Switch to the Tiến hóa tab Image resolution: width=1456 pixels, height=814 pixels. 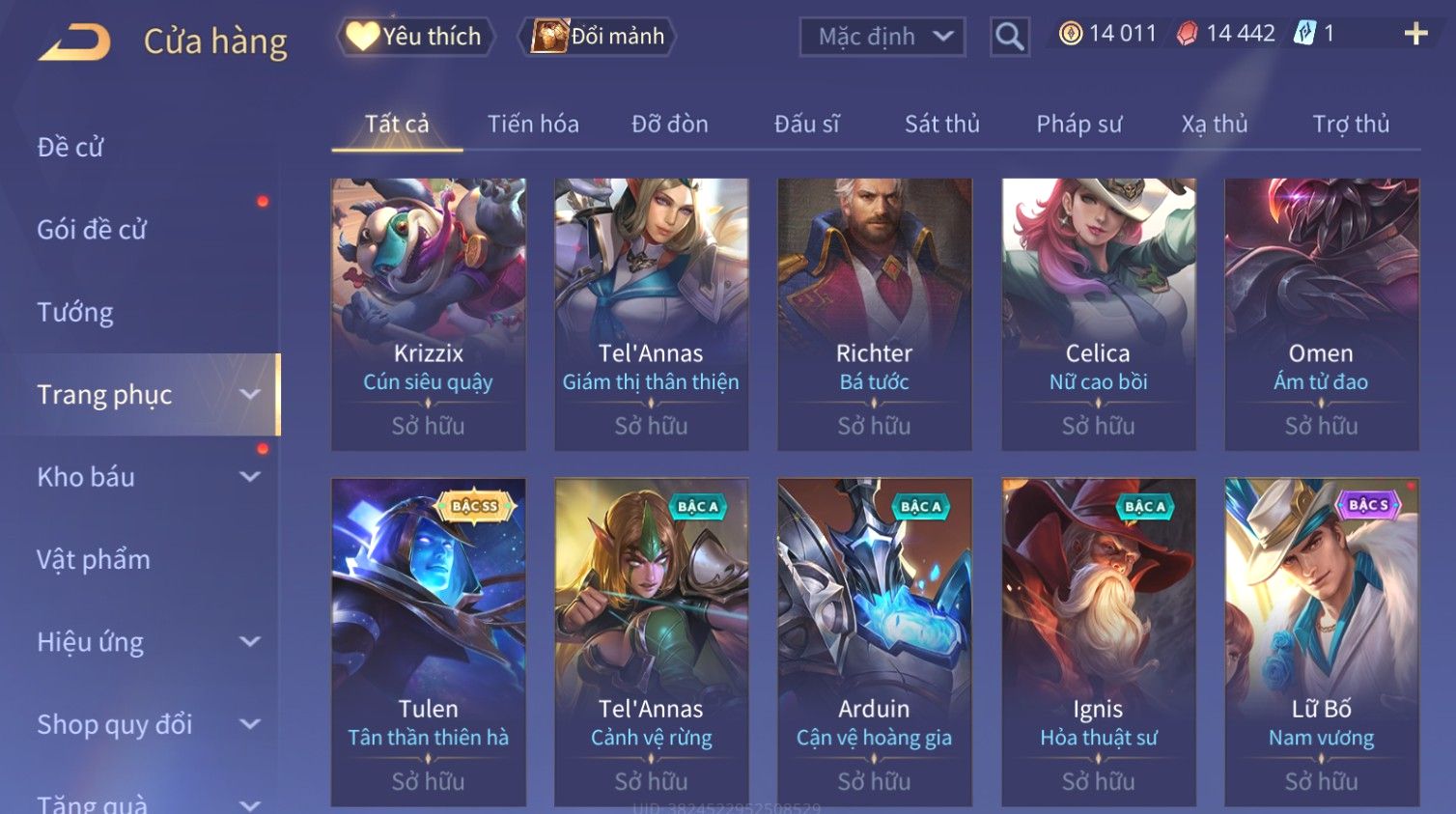(x=533, y=125)
